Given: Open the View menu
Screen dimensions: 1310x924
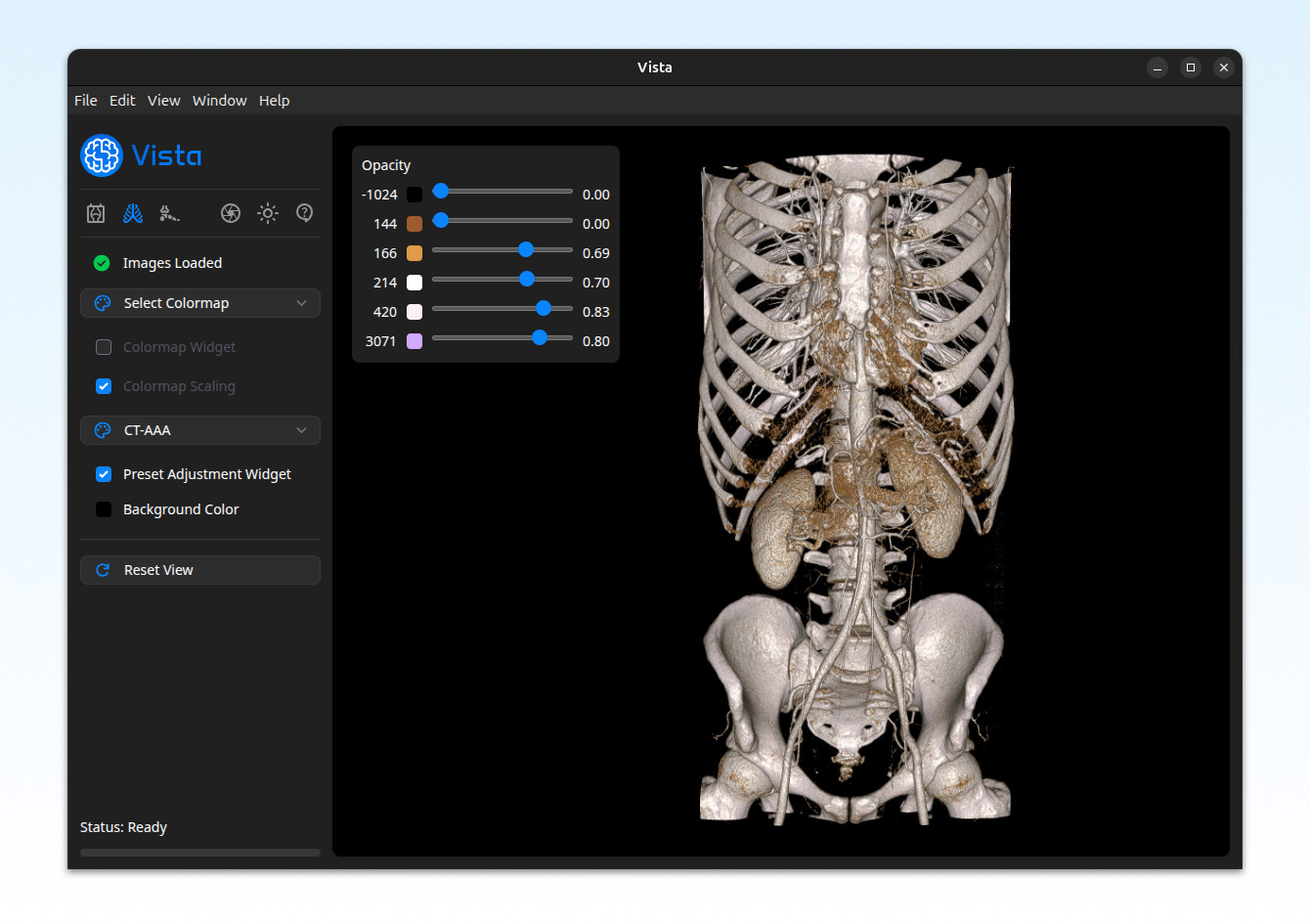Looking at the screenshot, I should (x=163, y=100).
